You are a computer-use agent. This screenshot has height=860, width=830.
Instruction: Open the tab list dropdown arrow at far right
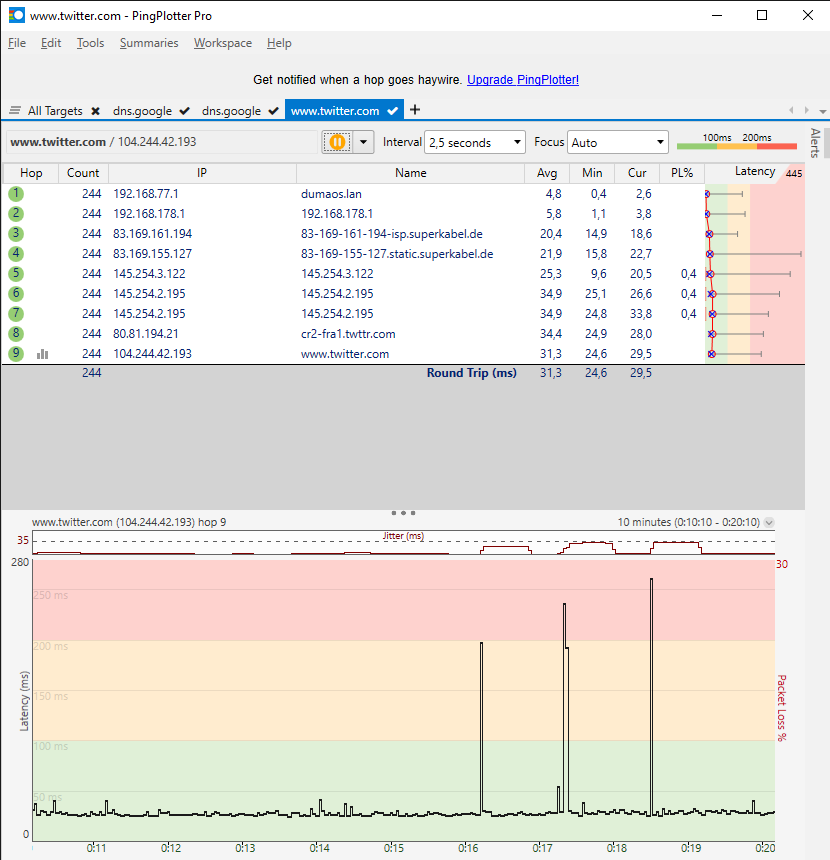pyautogui.click(x=823, y=111)
